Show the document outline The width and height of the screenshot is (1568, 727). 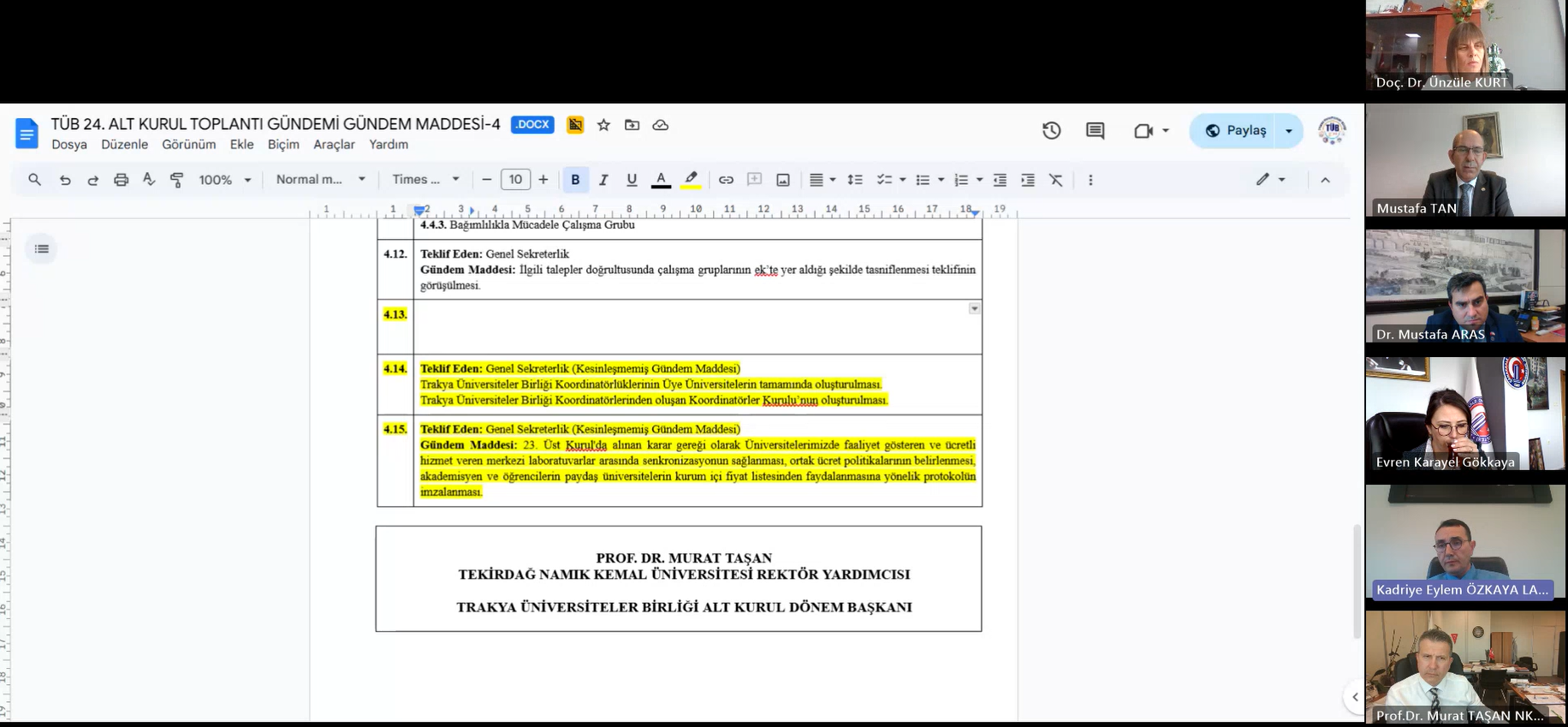(x=41, y=249)
